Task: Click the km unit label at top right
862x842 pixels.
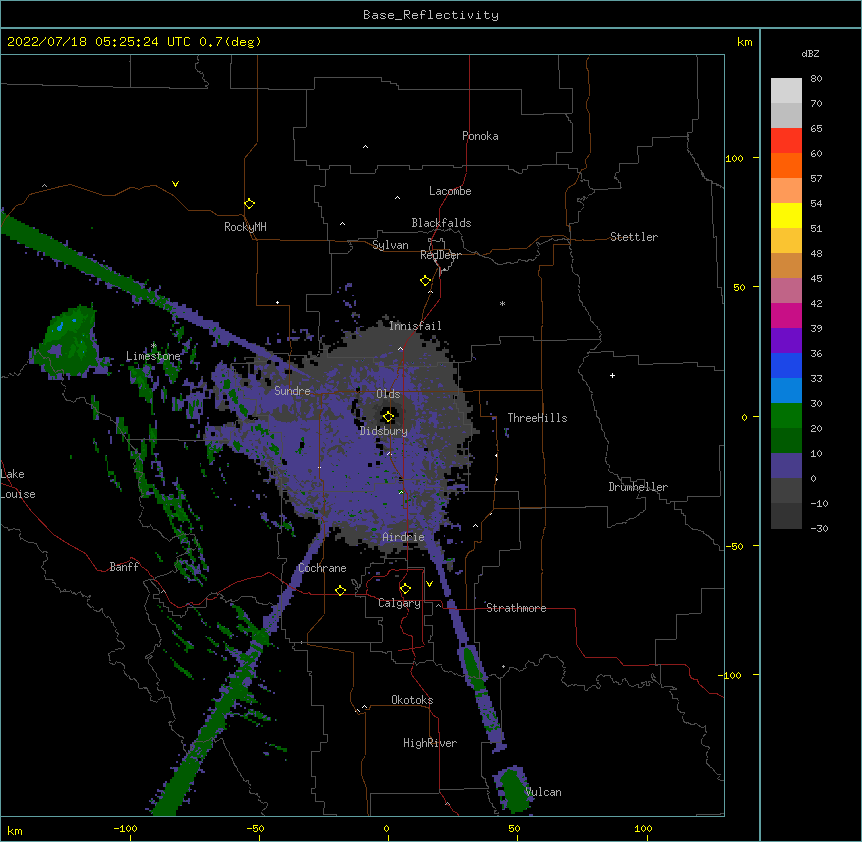Action: pyautogui.click(x=744, y=42)
